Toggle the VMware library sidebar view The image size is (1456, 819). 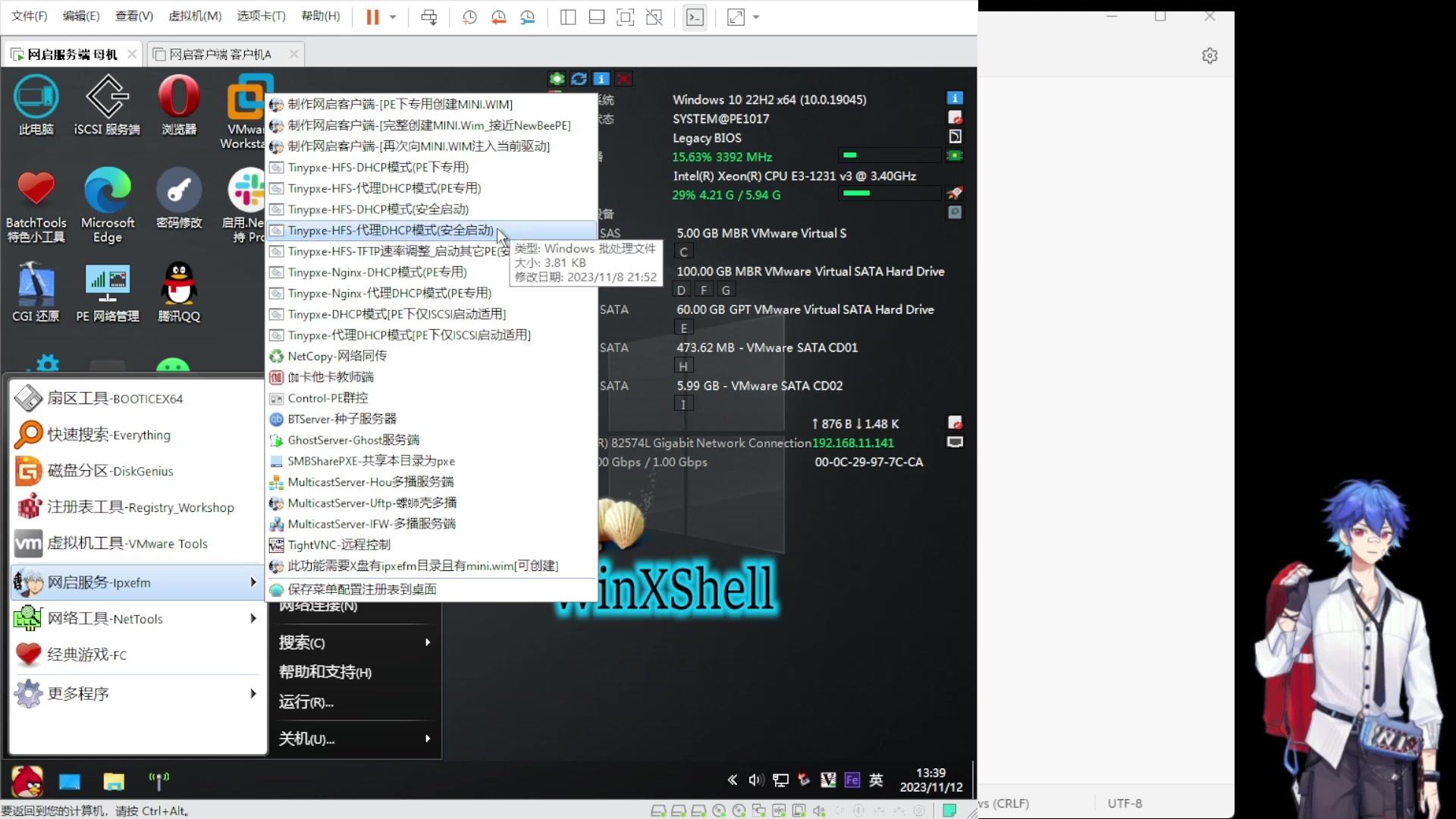coord(568,17)
